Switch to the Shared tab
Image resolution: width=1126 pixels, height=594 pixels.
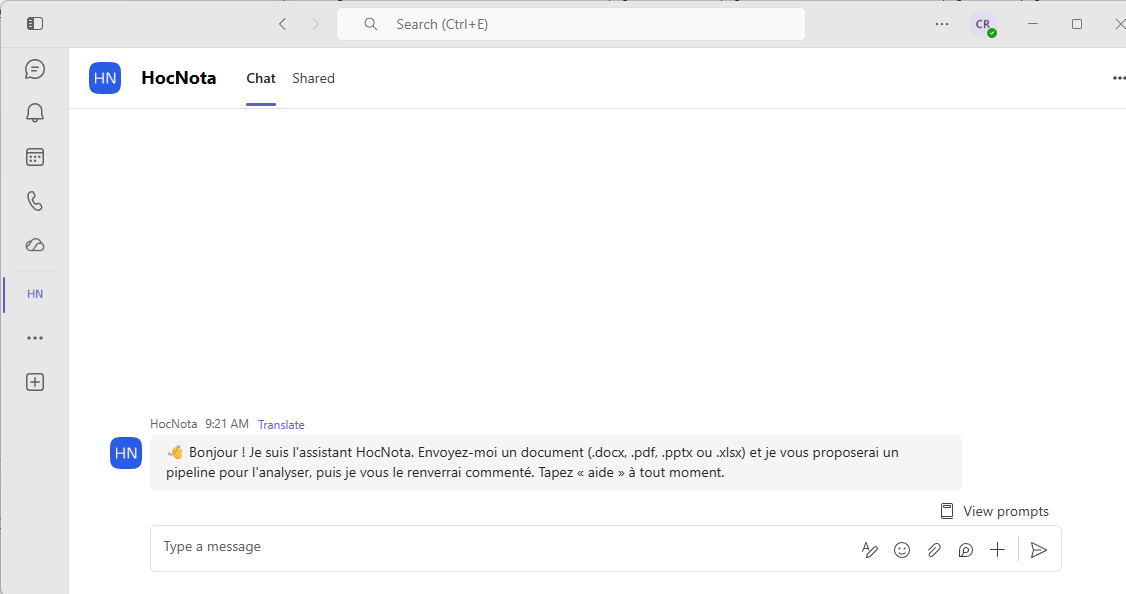313,78
